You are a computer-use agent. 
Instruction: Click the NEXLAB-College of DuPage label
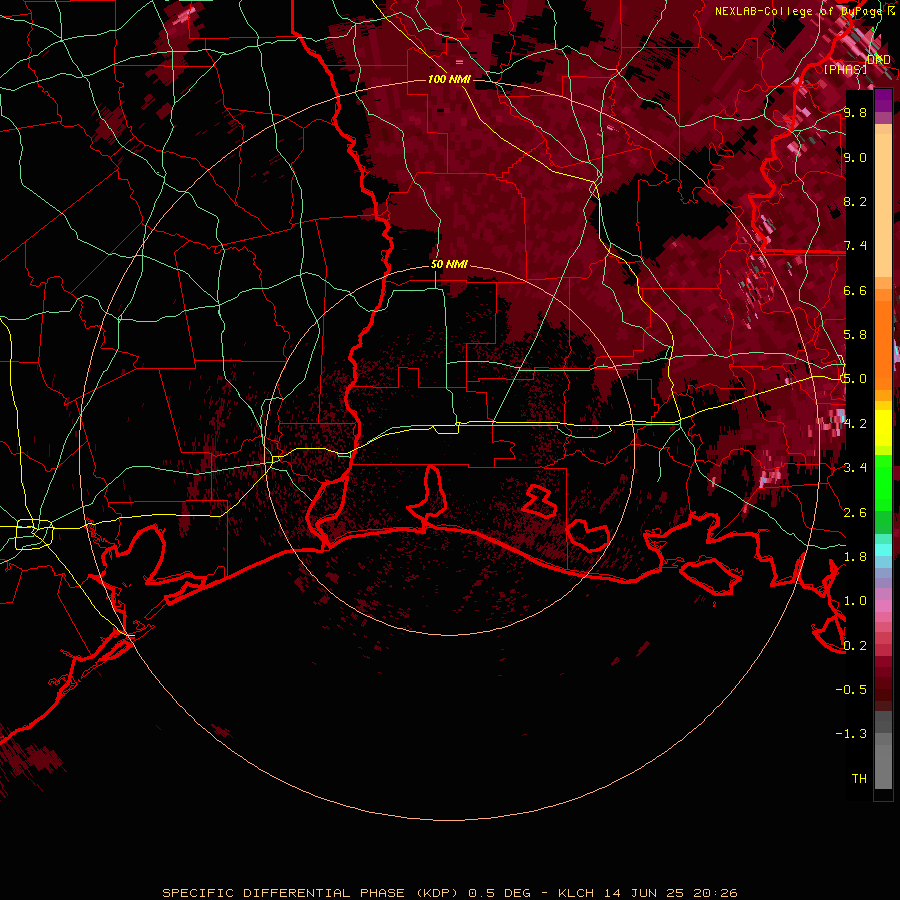(800, 11)
